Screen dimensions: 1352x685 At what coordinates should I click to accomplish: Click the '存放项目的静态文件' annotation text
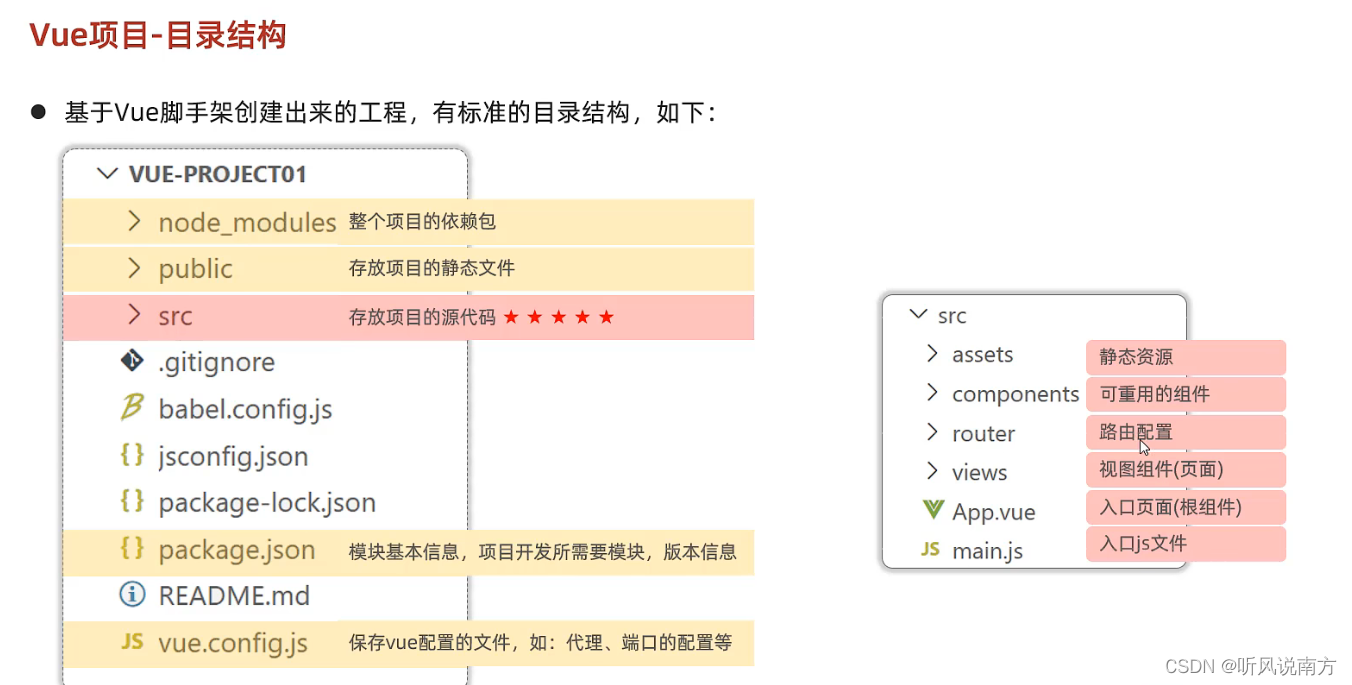click(432, 268)
